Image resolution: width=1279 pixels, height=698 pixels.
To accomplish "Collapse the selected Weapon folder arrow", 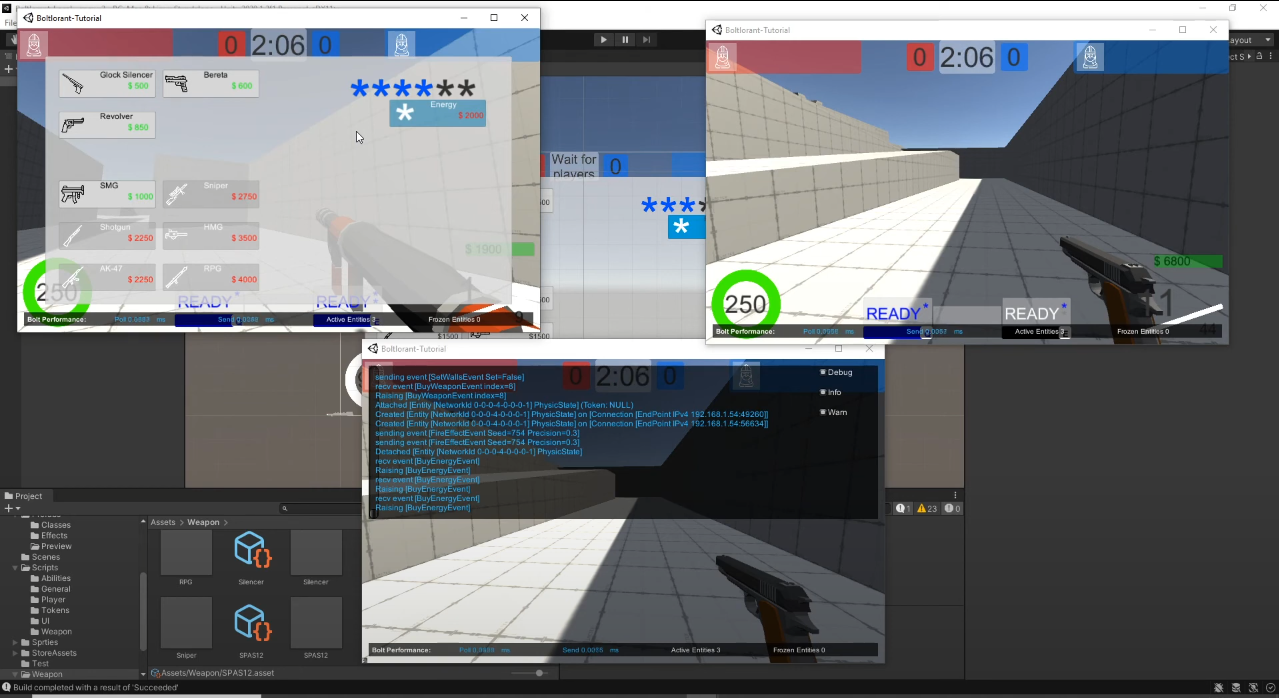I will coord(15,675).
